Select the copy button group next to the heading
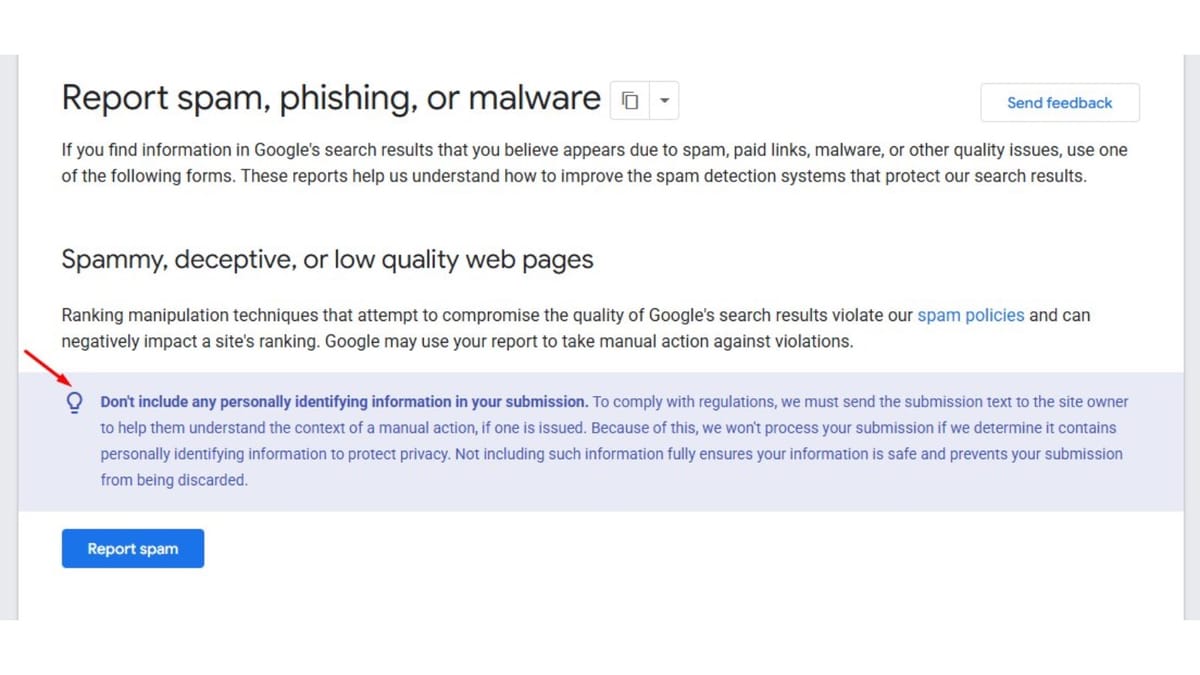The height and width of the screenshot is (675, 1200). [644, 100]
